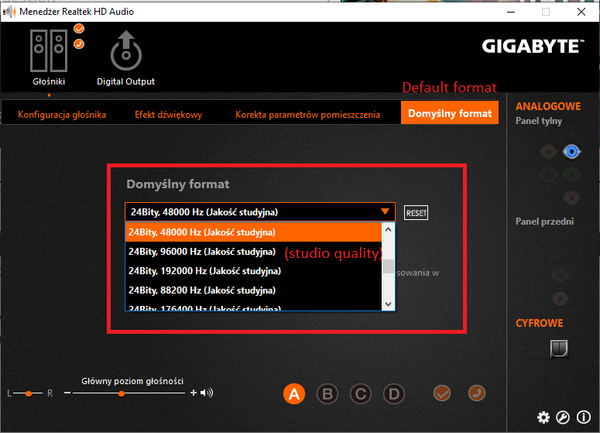Screen dimensions: 600x433
Task: Click the dropdown list scroll down arrow
Action: 388,304
